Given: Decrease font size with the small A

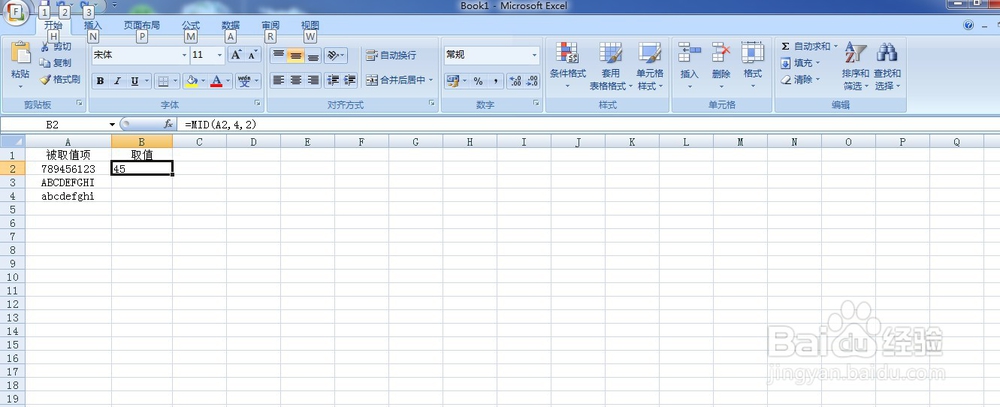Looking at the screenshot, I should (x=253, y=55).
